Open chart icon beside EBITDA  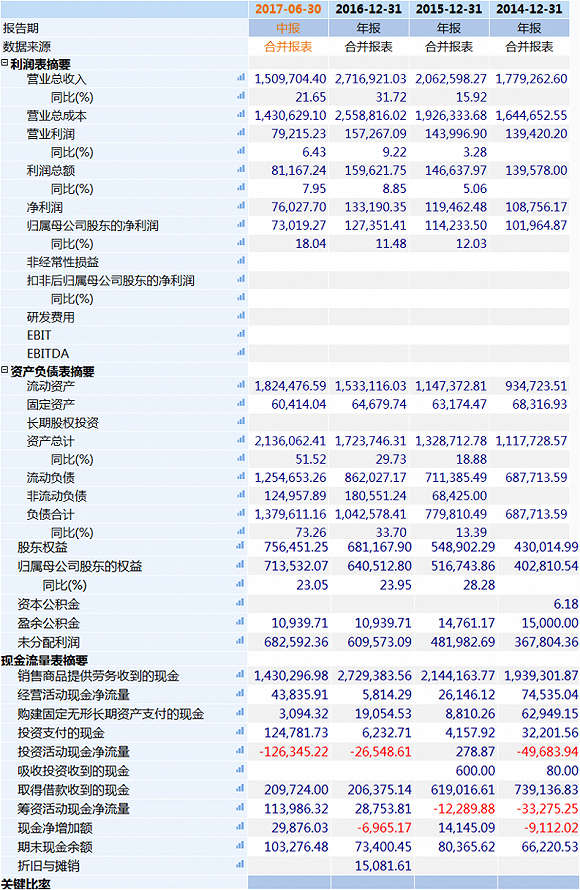[x=241, y=352]
